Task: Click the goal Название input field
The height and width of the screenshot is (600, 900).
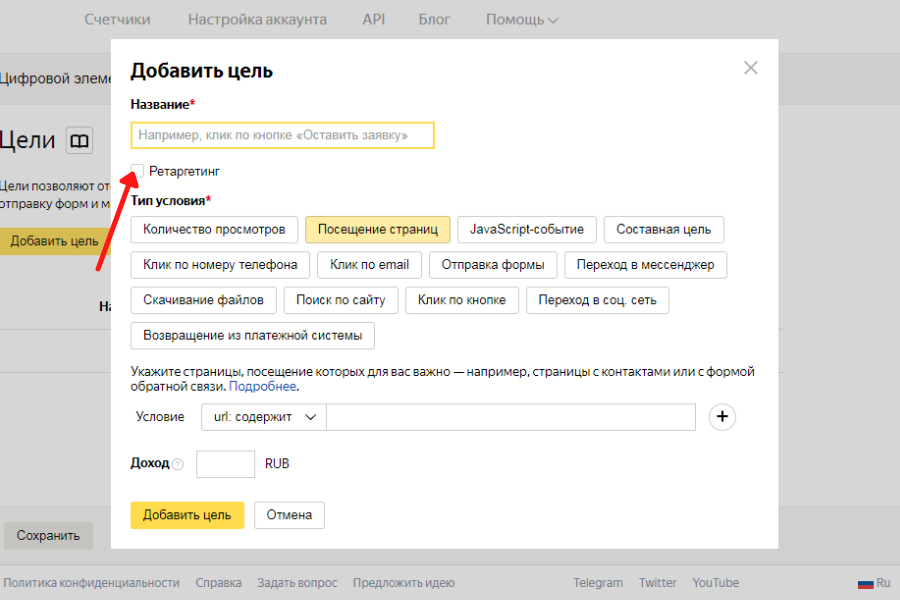Action: pos(282,135)
